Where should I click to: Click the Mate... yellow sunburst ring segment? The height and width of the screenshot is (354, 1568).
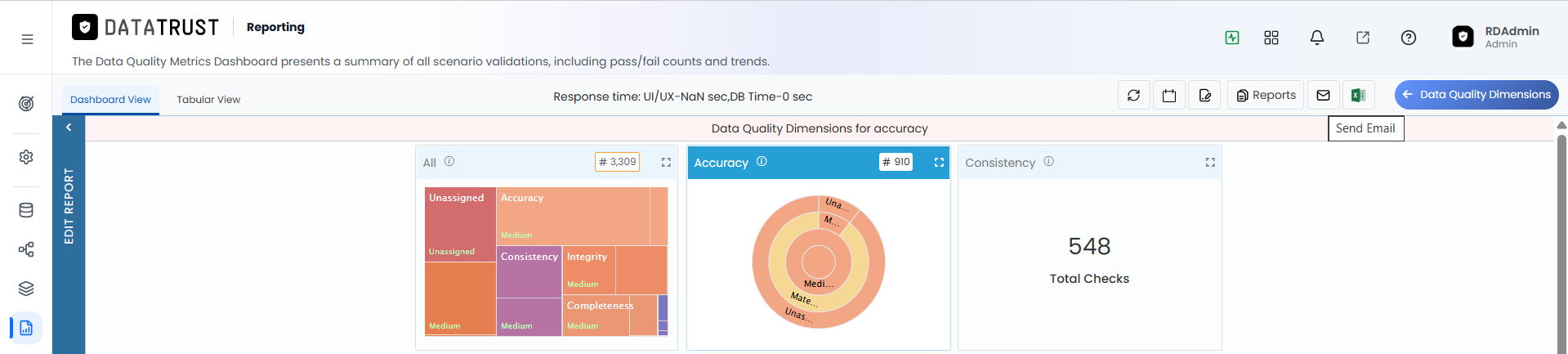(804, 298)
